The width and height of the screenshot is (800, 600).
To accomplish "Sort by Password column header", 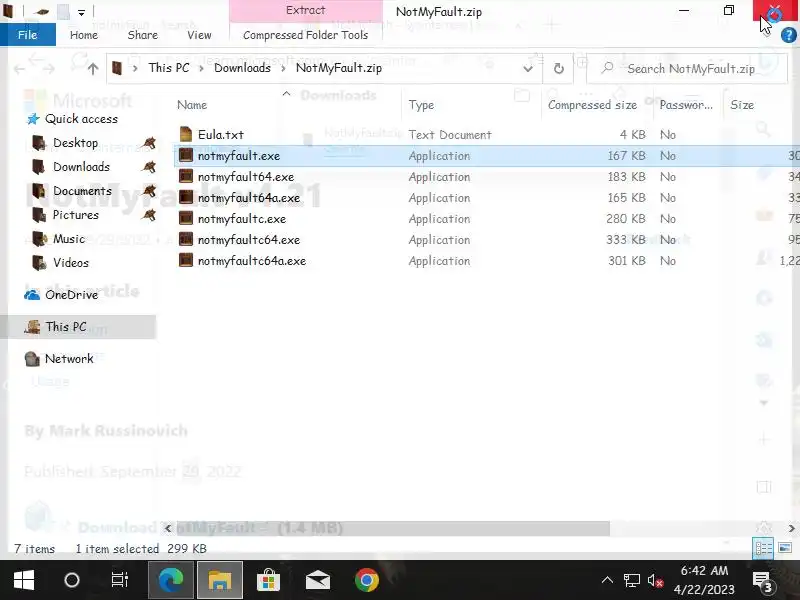I will click(x=686, y=105).
